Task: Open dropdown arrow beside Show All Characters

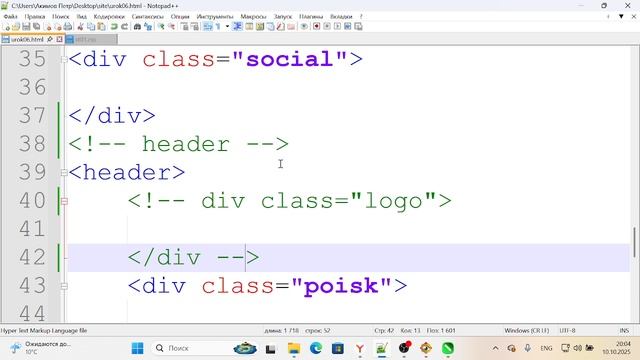Action: pos(227,27)
